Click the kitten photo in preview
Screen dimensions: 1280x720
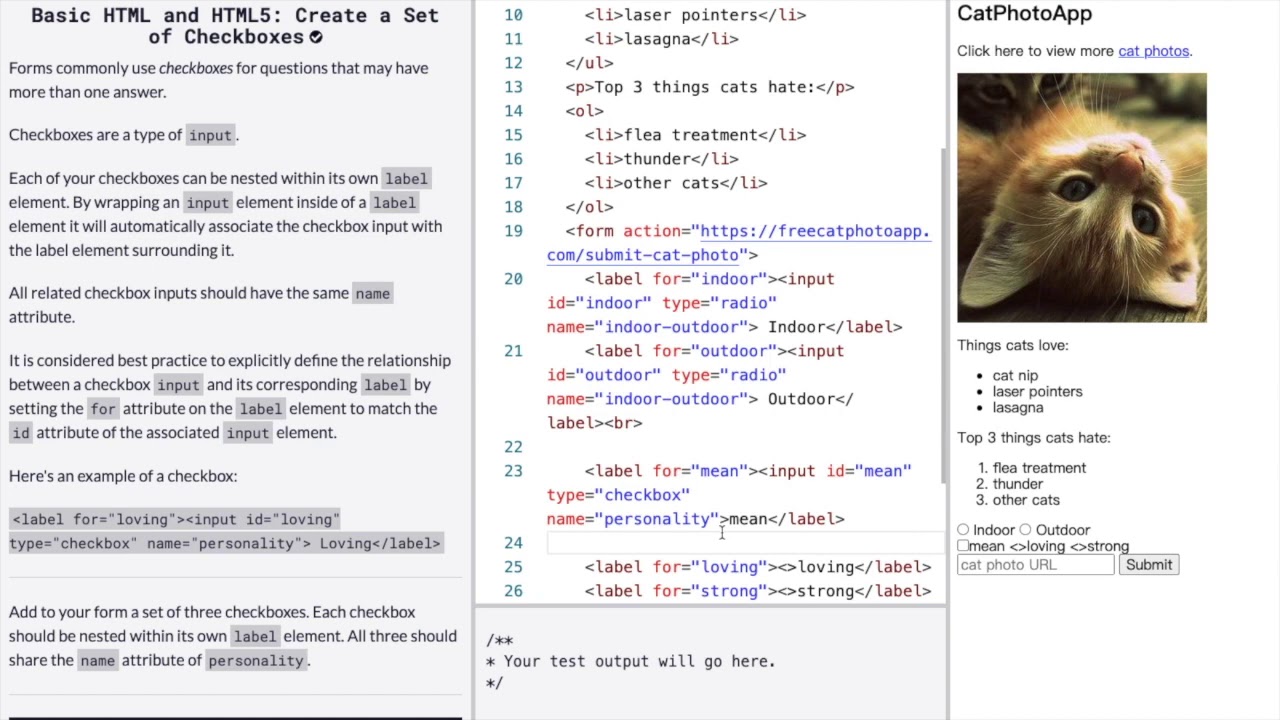click(x=1082, y=198)
